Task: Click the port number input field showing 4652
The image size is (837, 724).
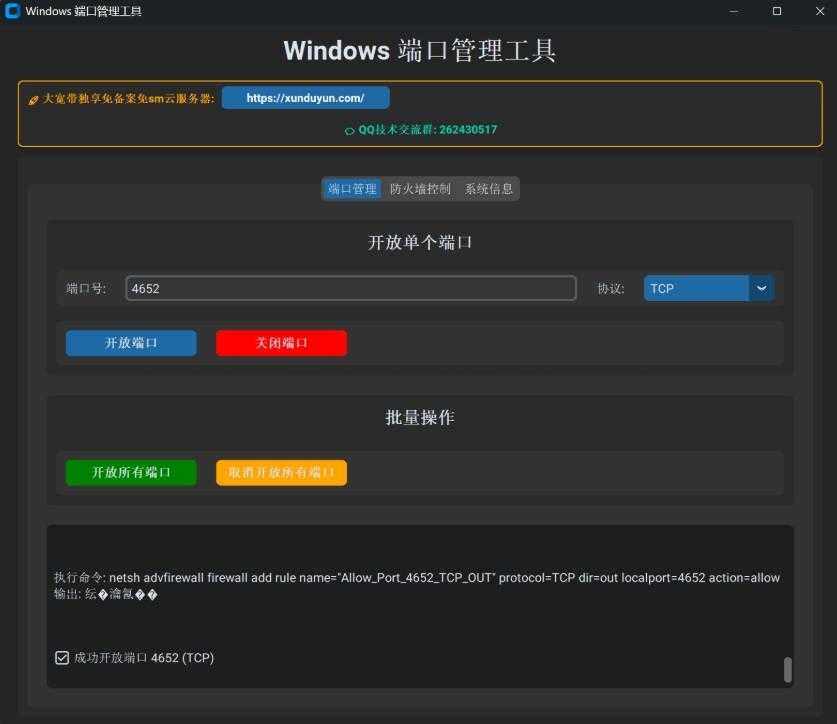Action: [350, 288]
